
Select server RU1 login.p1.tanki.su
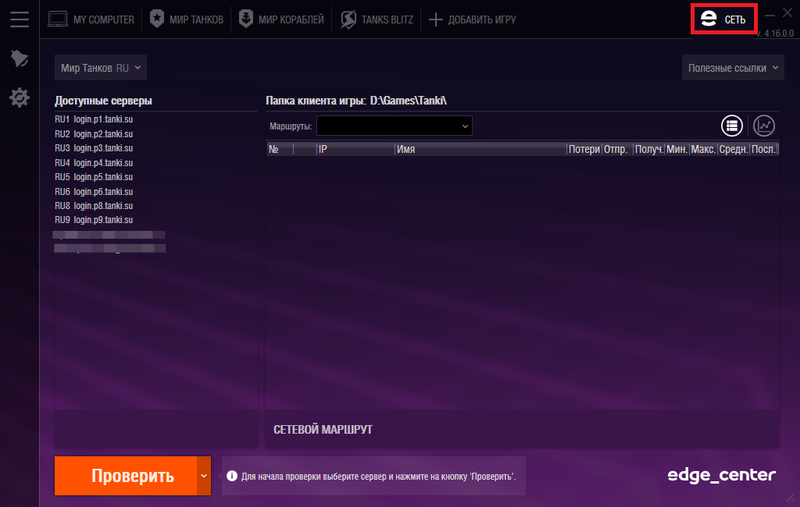94,119
